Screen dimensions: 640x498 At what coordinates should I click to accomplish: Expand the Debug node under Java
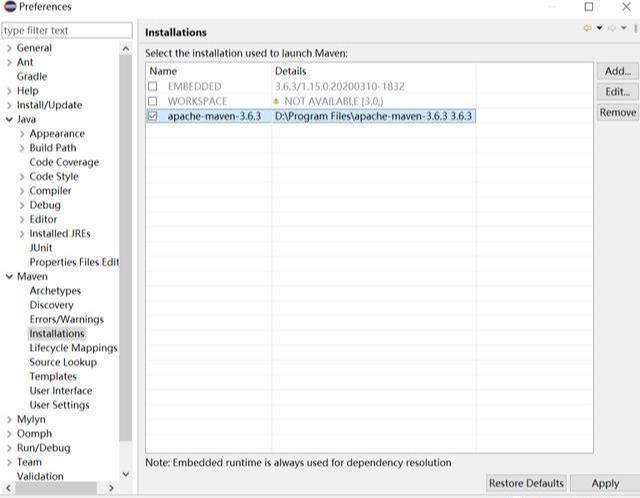click(x=22, y=206)
